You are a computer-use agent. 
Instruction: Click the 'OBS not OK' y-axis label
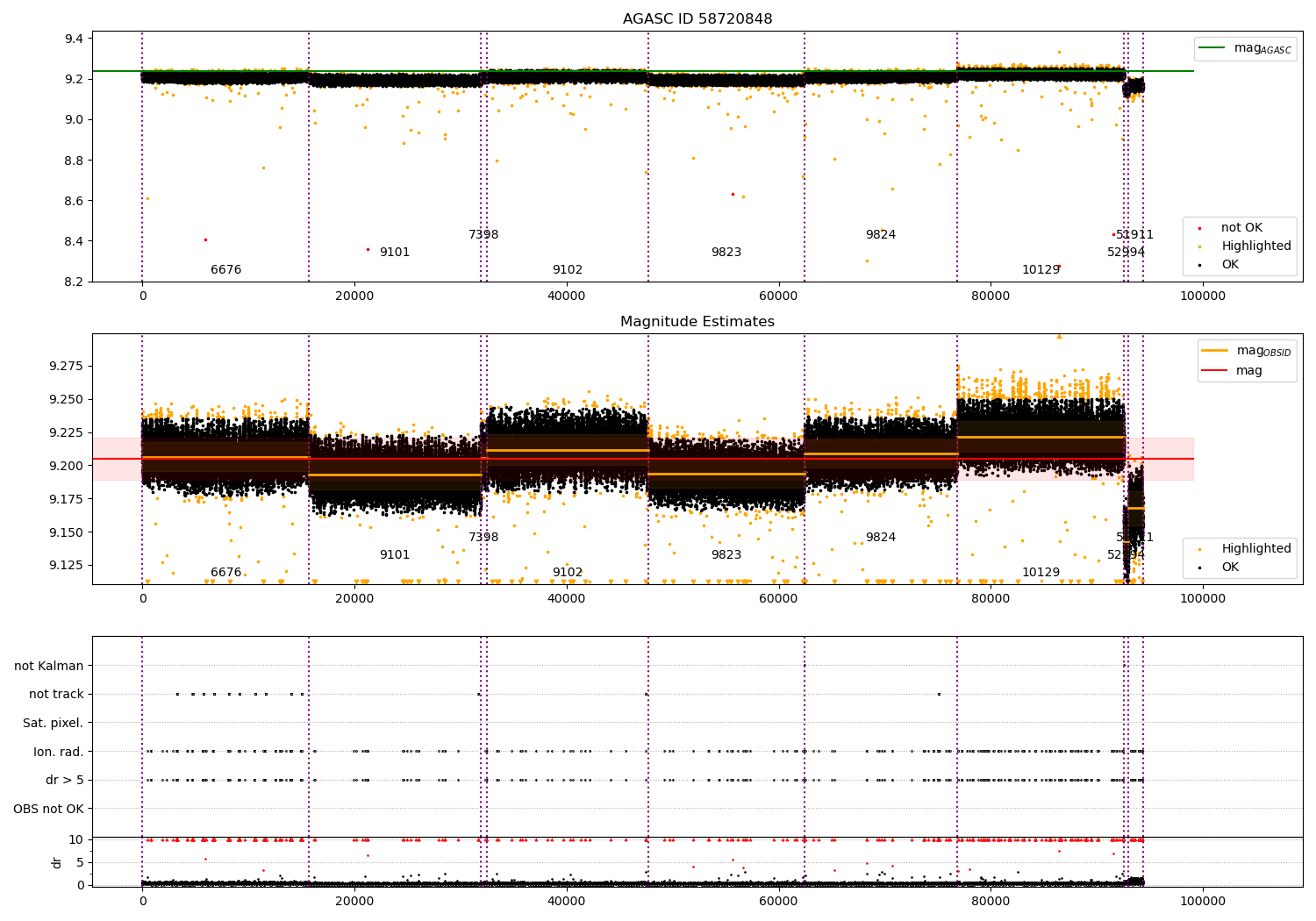point(49,810)
